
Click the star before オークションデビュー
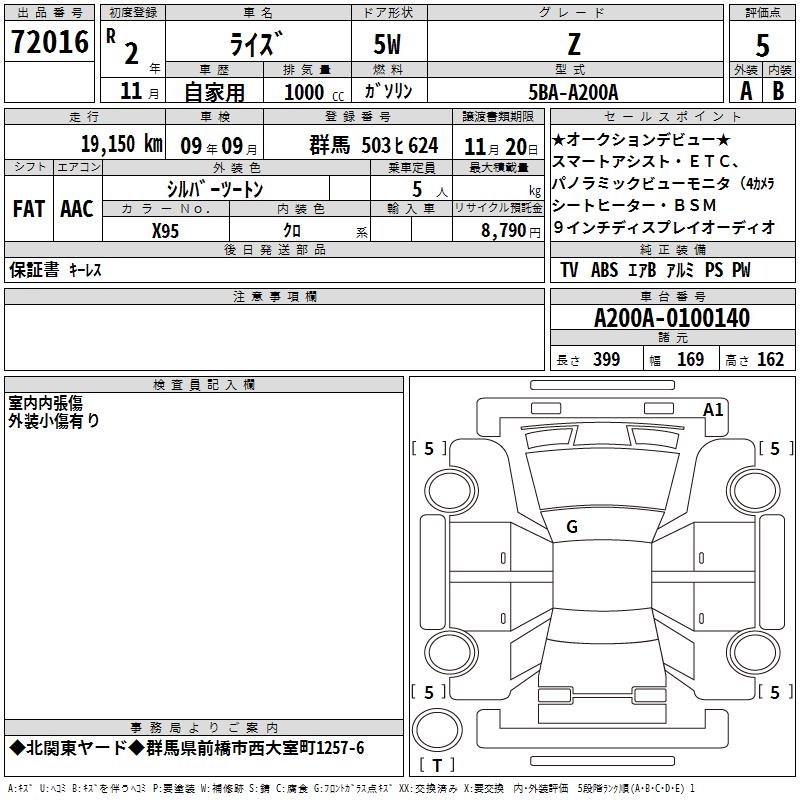coord(558,139)
